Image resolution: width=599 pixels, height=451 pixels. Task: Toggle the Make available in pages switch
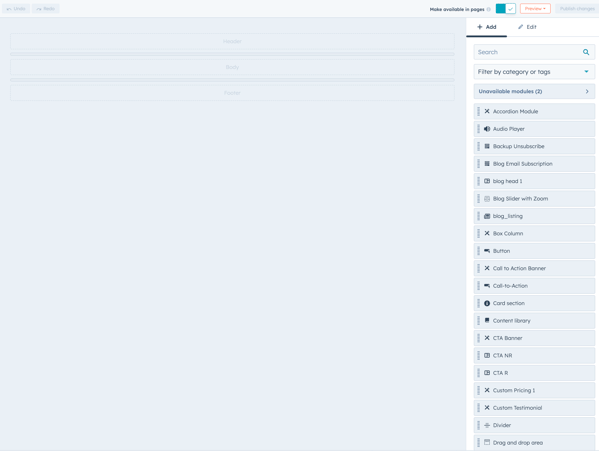tap(505, 8)
